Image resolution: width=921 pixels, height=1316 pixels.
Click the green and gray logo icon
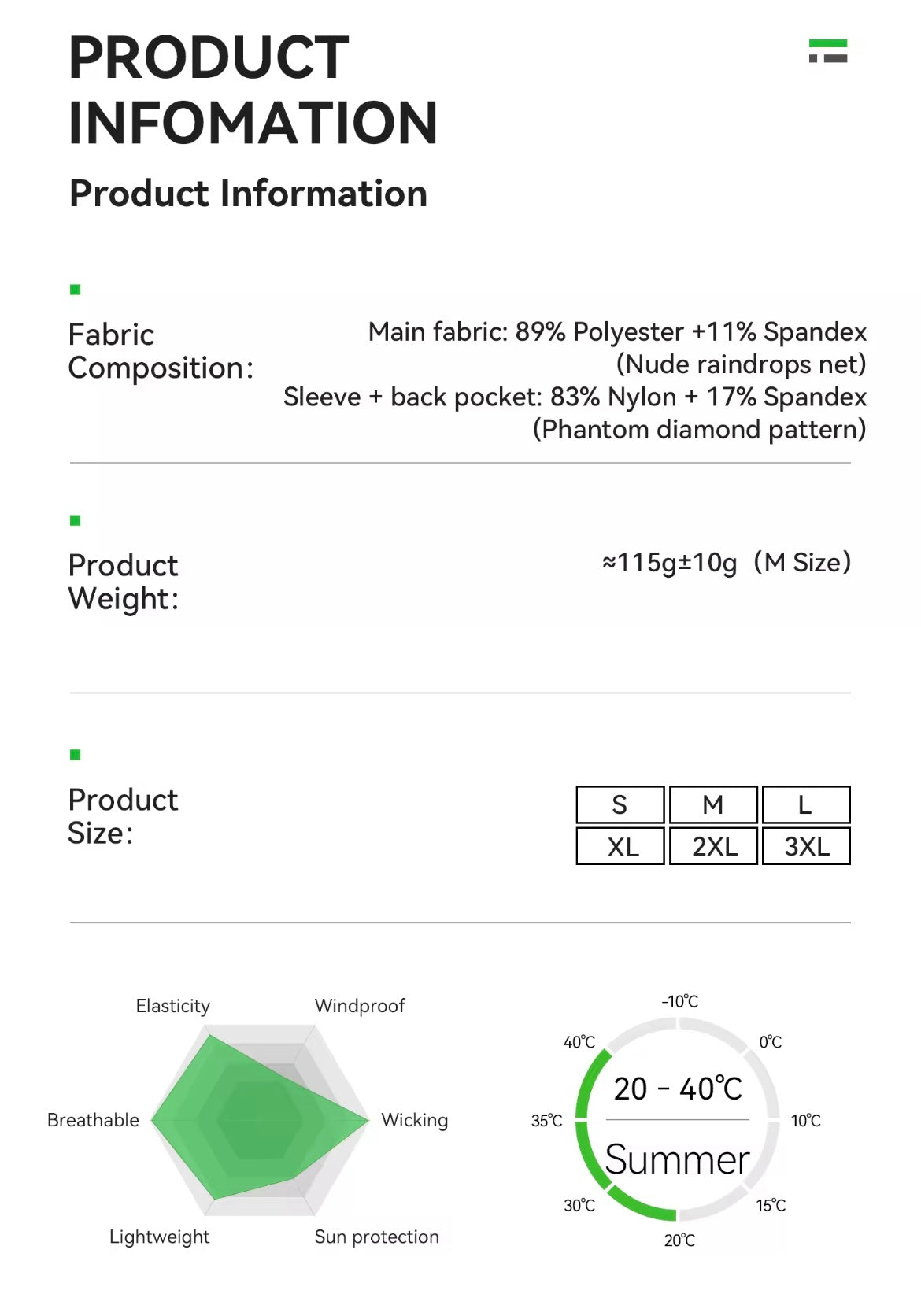828,51
